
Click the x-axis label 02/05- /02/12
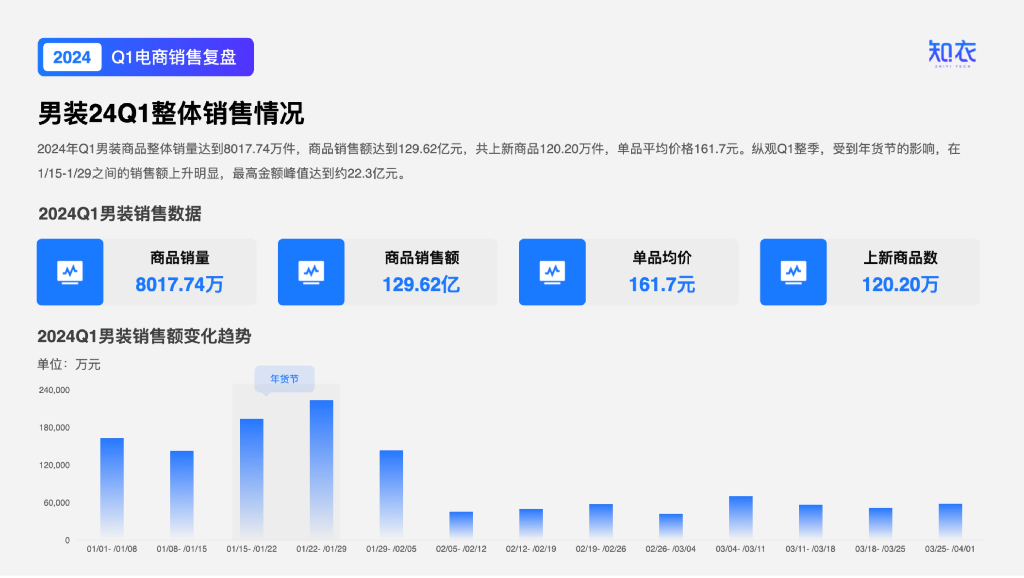click(x=461, y=549)
